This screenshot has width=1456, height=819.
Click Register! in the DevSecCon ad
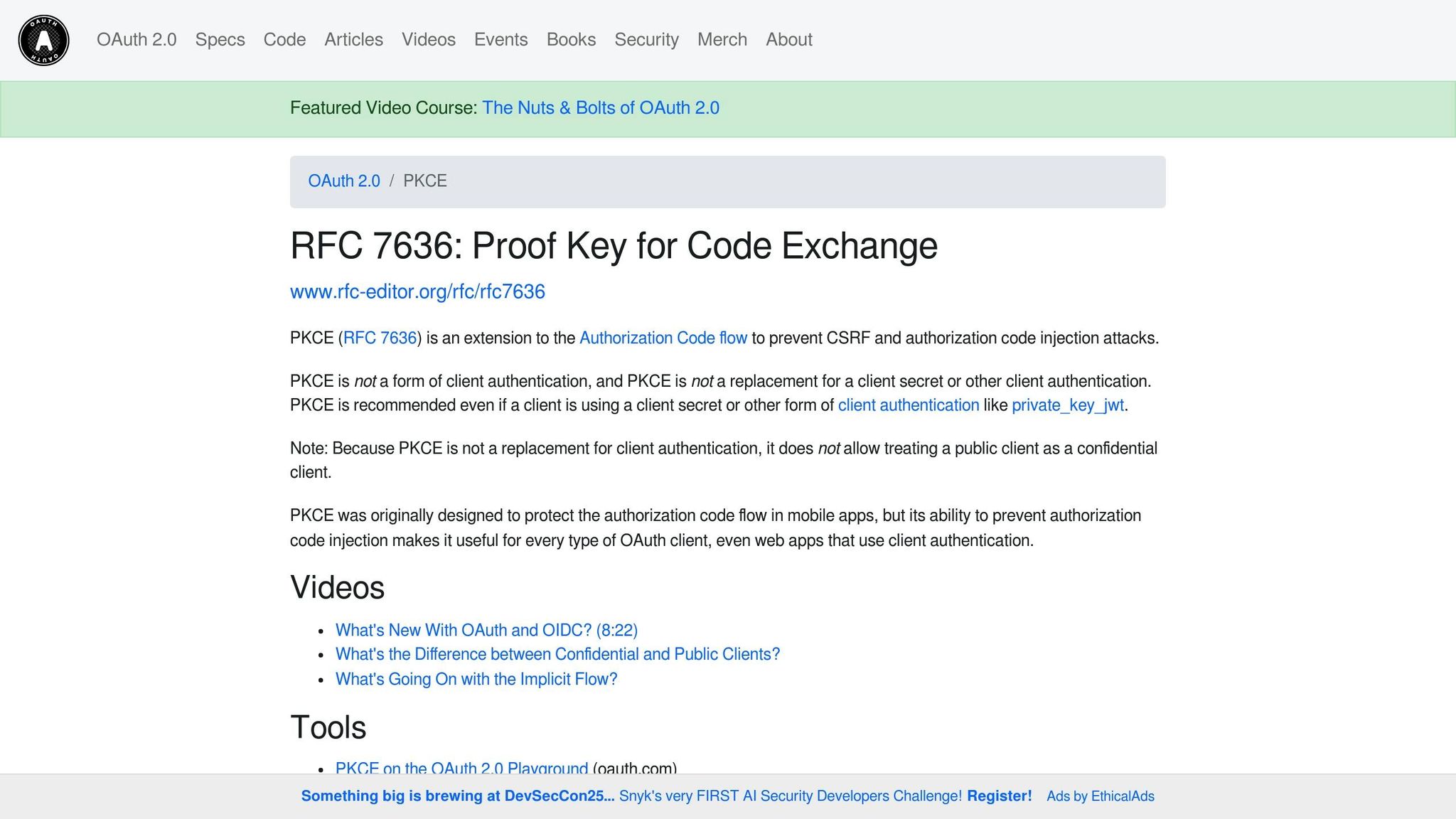coord(999,796)
